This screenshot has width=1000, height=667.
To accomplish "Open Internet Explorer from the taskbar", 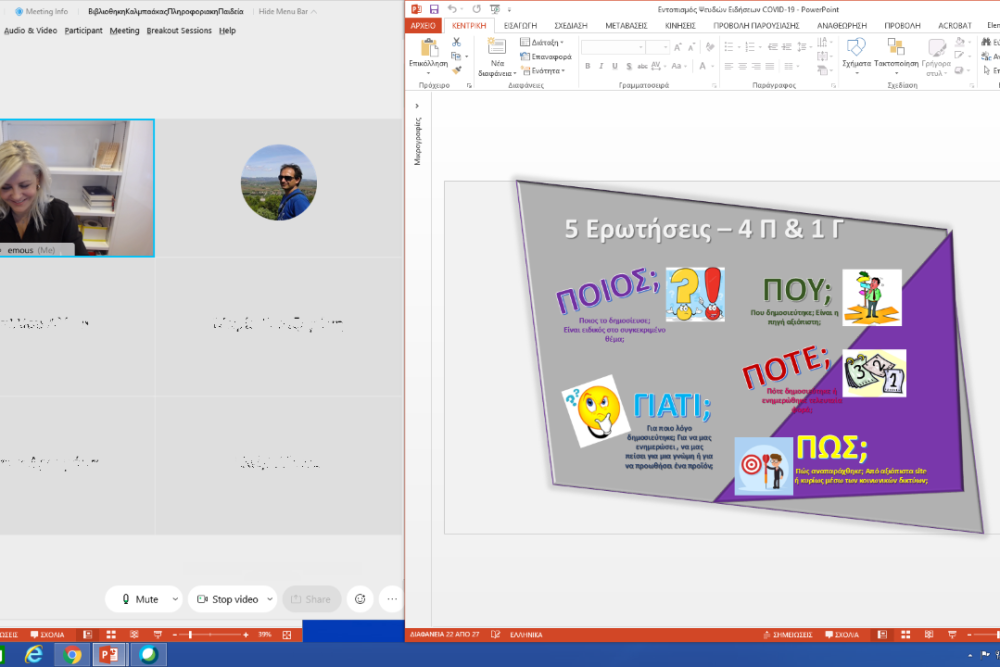I will click(34, 654).
